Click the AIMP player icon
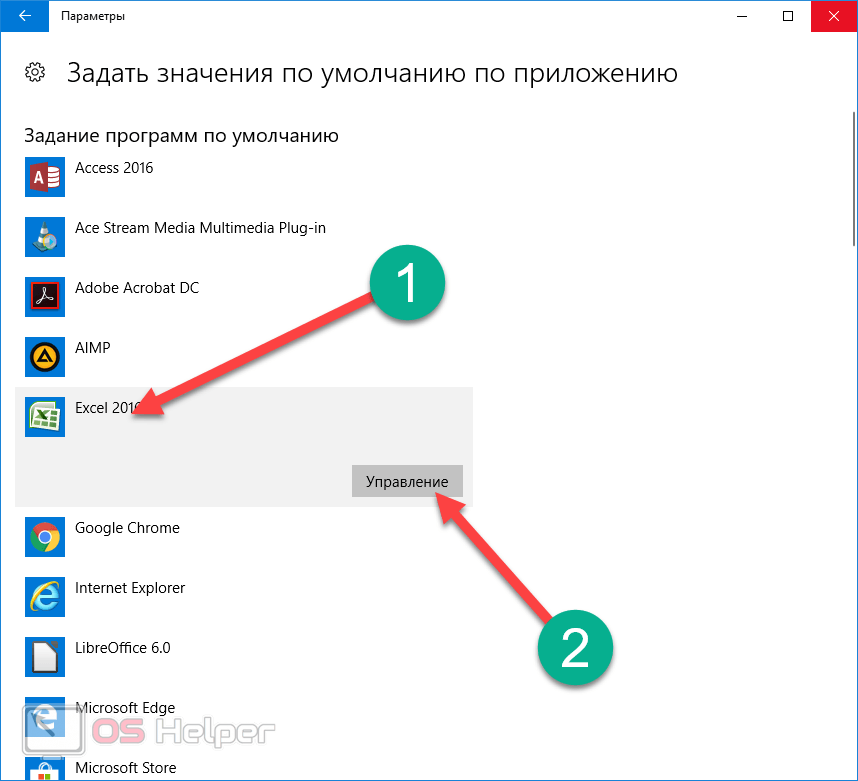 [45, 357]
